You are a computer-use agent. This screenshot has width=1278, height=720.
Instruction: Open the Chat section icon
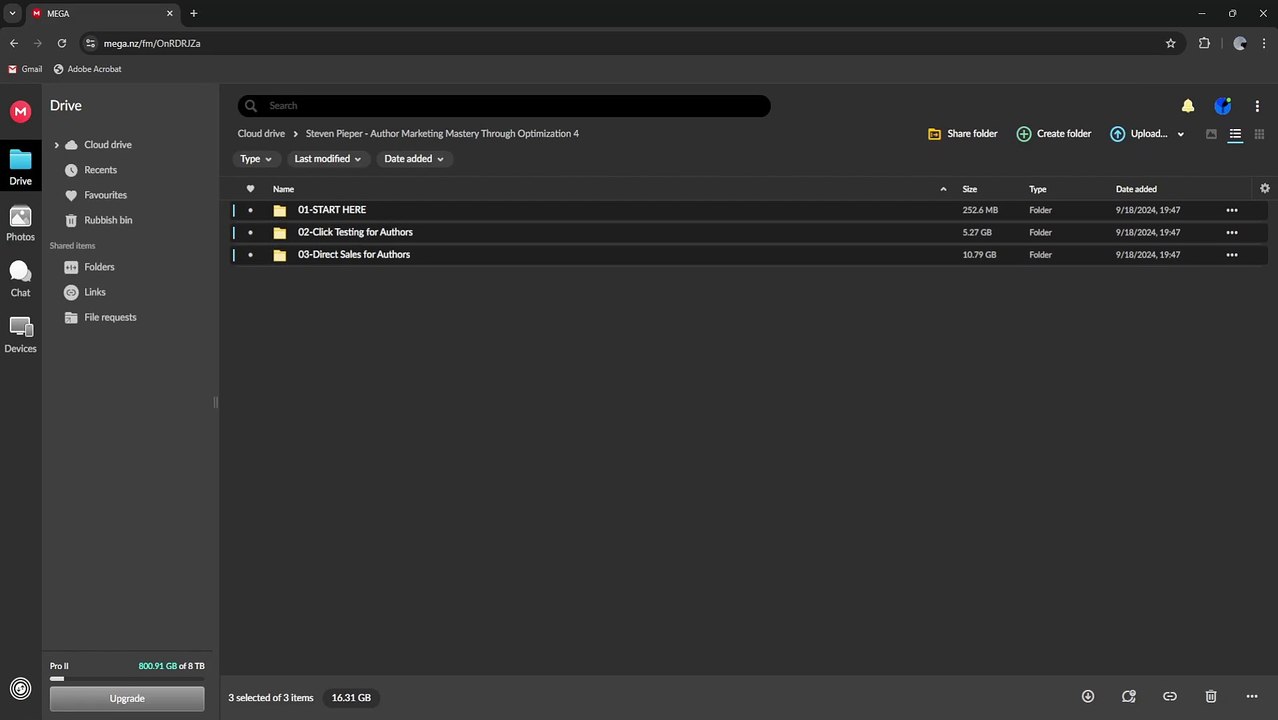click(x=20, y=279)
